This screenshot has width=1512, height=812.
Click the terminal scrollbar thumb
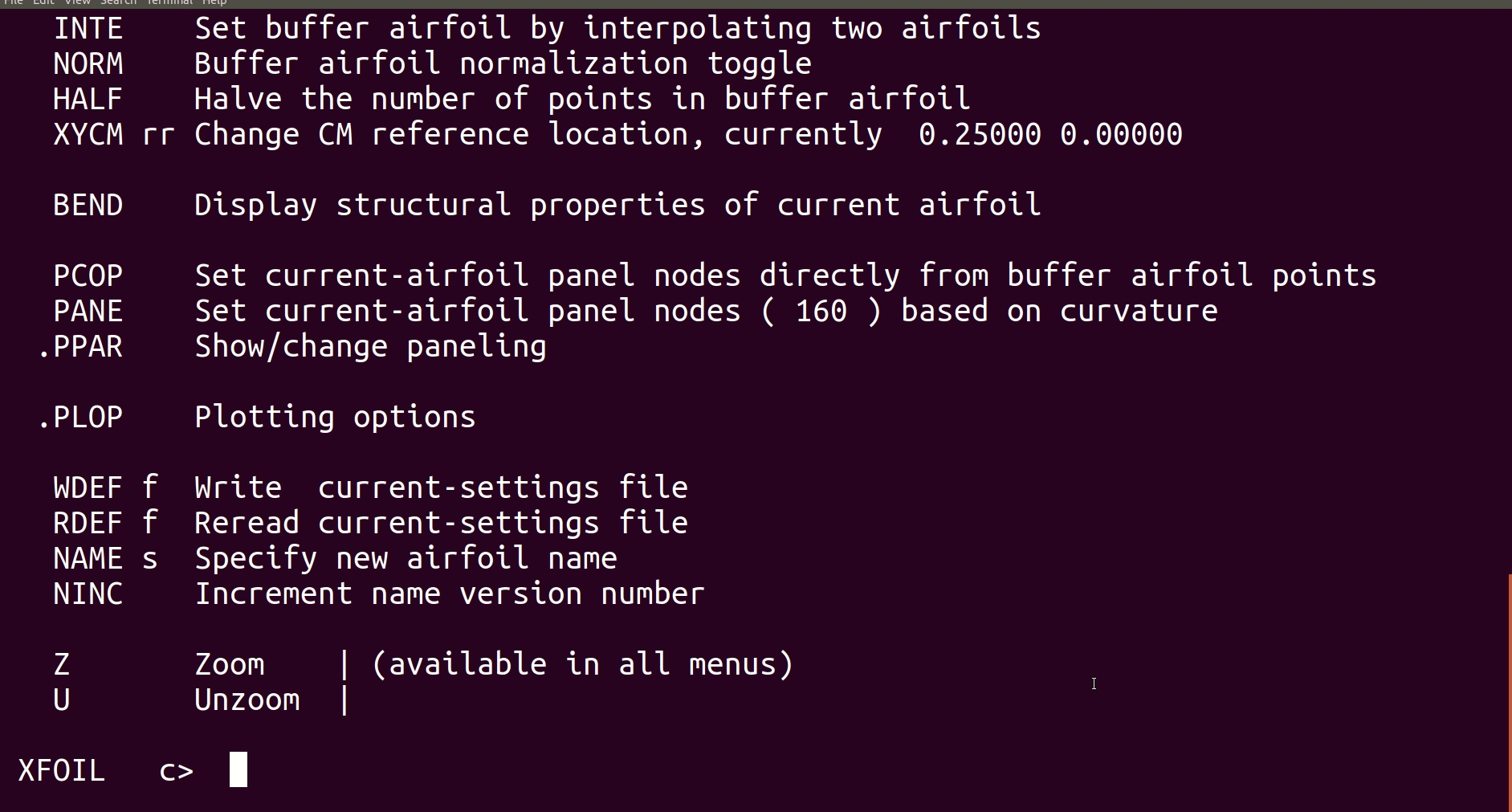[x=1510, y=693]
